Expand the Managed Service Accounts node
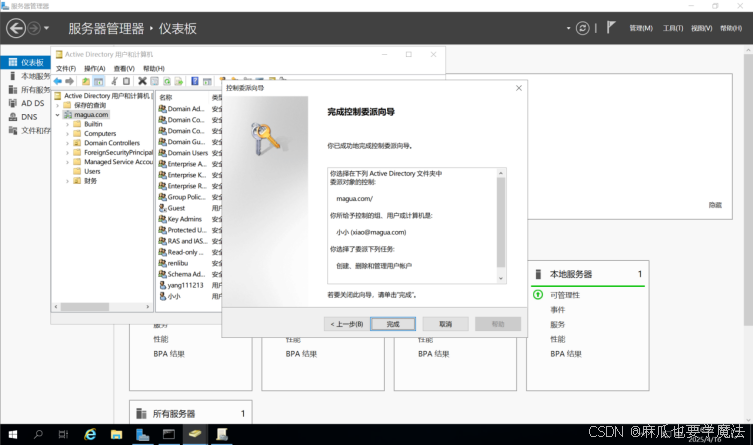753x446 pixels. pos(68,162)
